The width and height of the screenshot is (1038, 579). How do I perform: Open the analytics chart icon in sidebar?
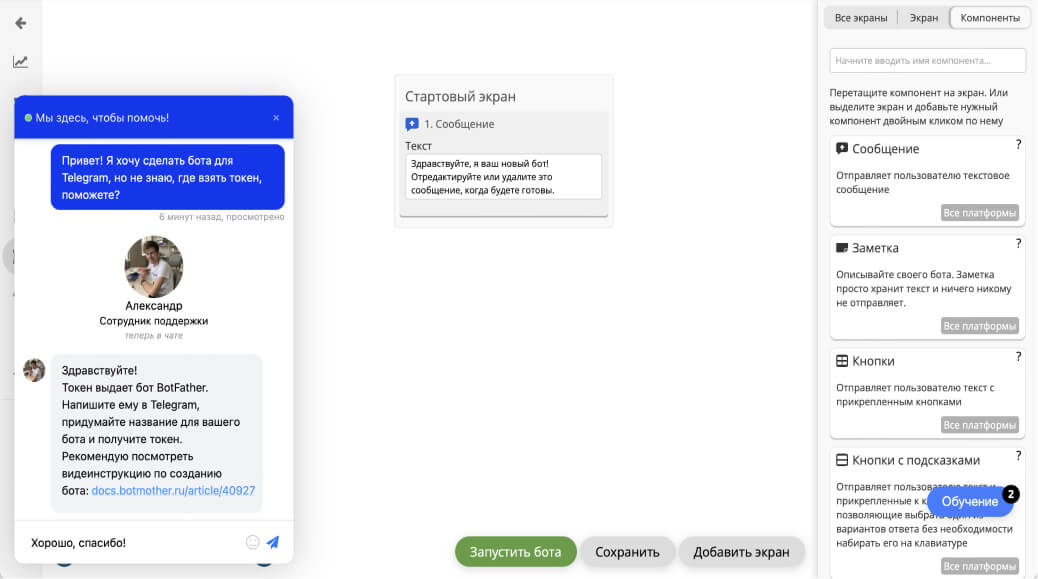click(21, 62)
